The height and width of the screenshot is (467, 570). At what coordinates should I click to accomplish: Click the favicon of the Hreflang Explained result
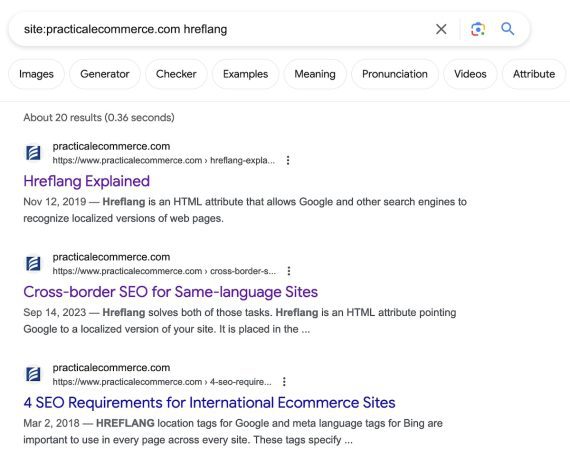[x=33, y=153]
